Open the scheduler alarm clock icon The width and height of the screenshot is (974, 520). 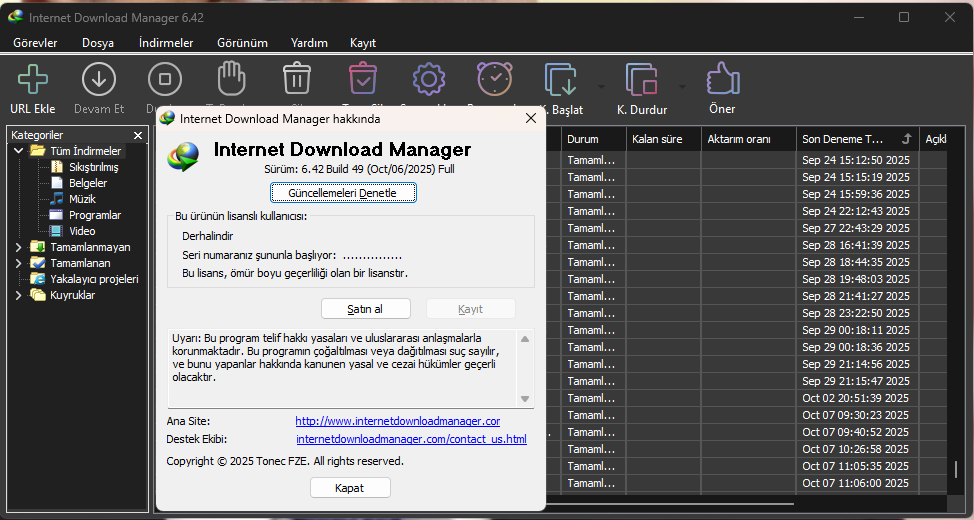point(494,79)
